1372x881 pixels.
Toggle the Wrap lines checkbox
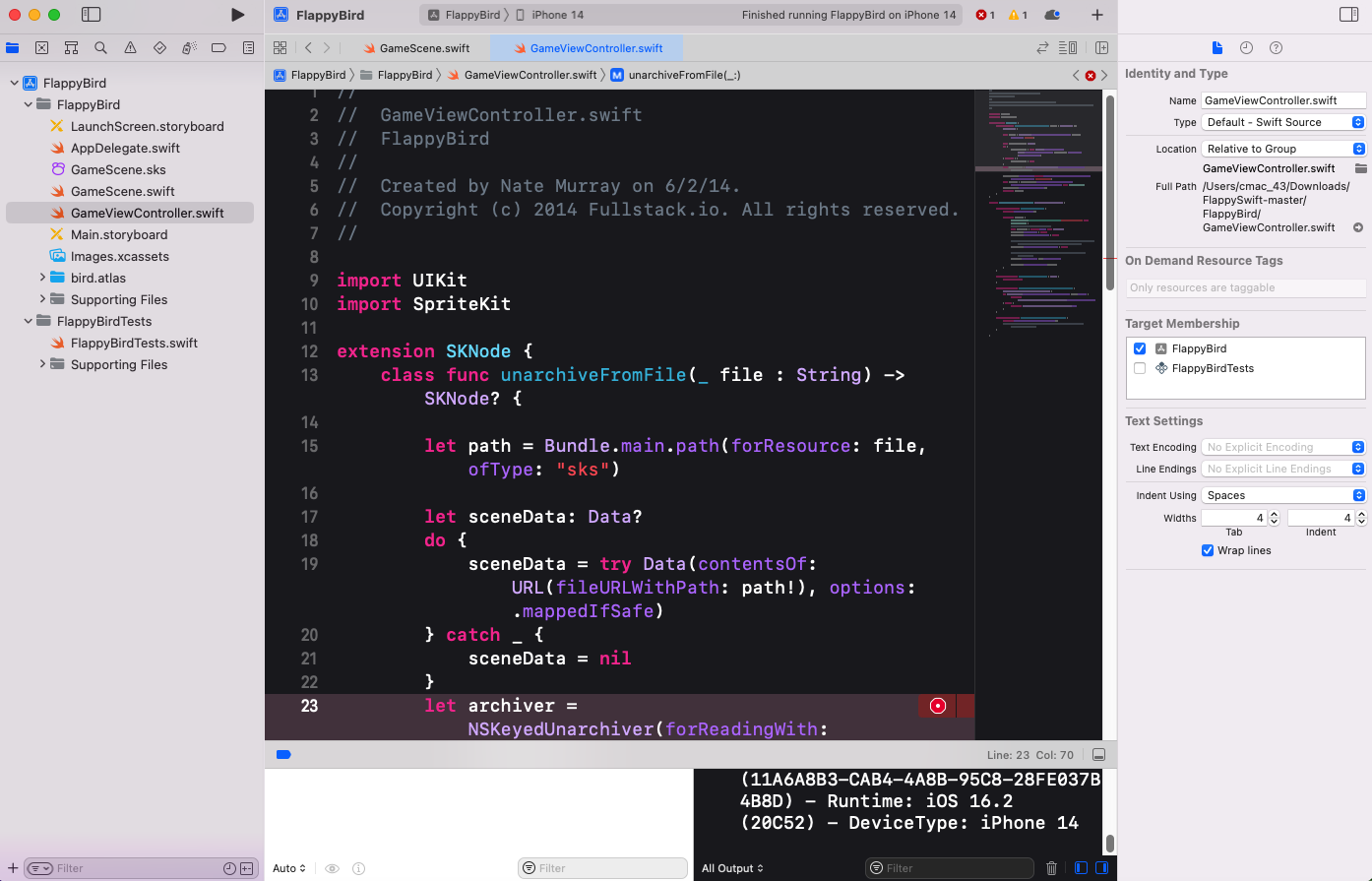1208,550
